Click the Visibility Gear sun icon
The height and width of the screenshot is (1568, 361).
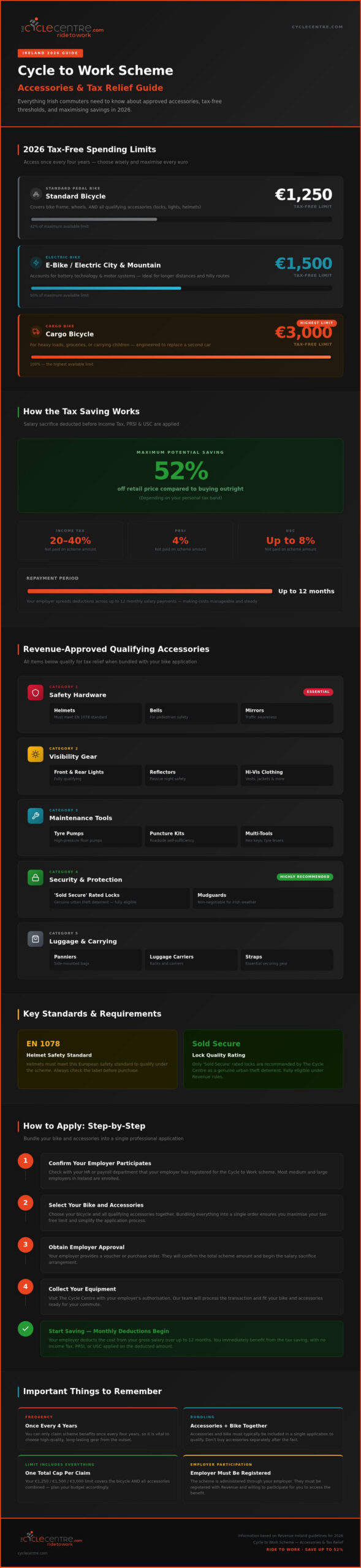pyautogui.click(x=36, y=754)
